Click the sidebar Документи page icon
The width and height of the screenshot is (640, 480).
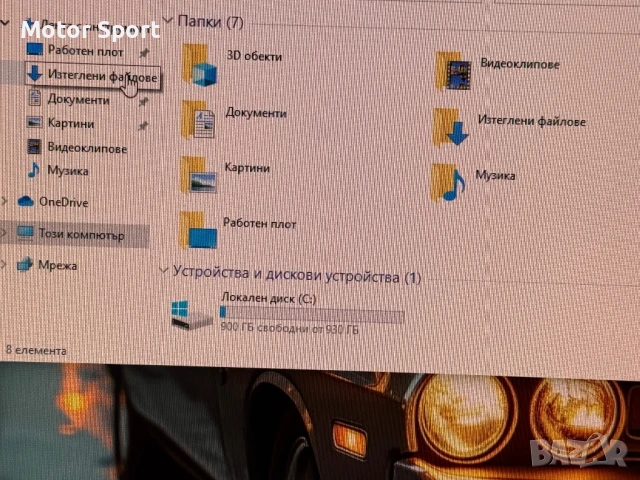click(x=34, y=98)
